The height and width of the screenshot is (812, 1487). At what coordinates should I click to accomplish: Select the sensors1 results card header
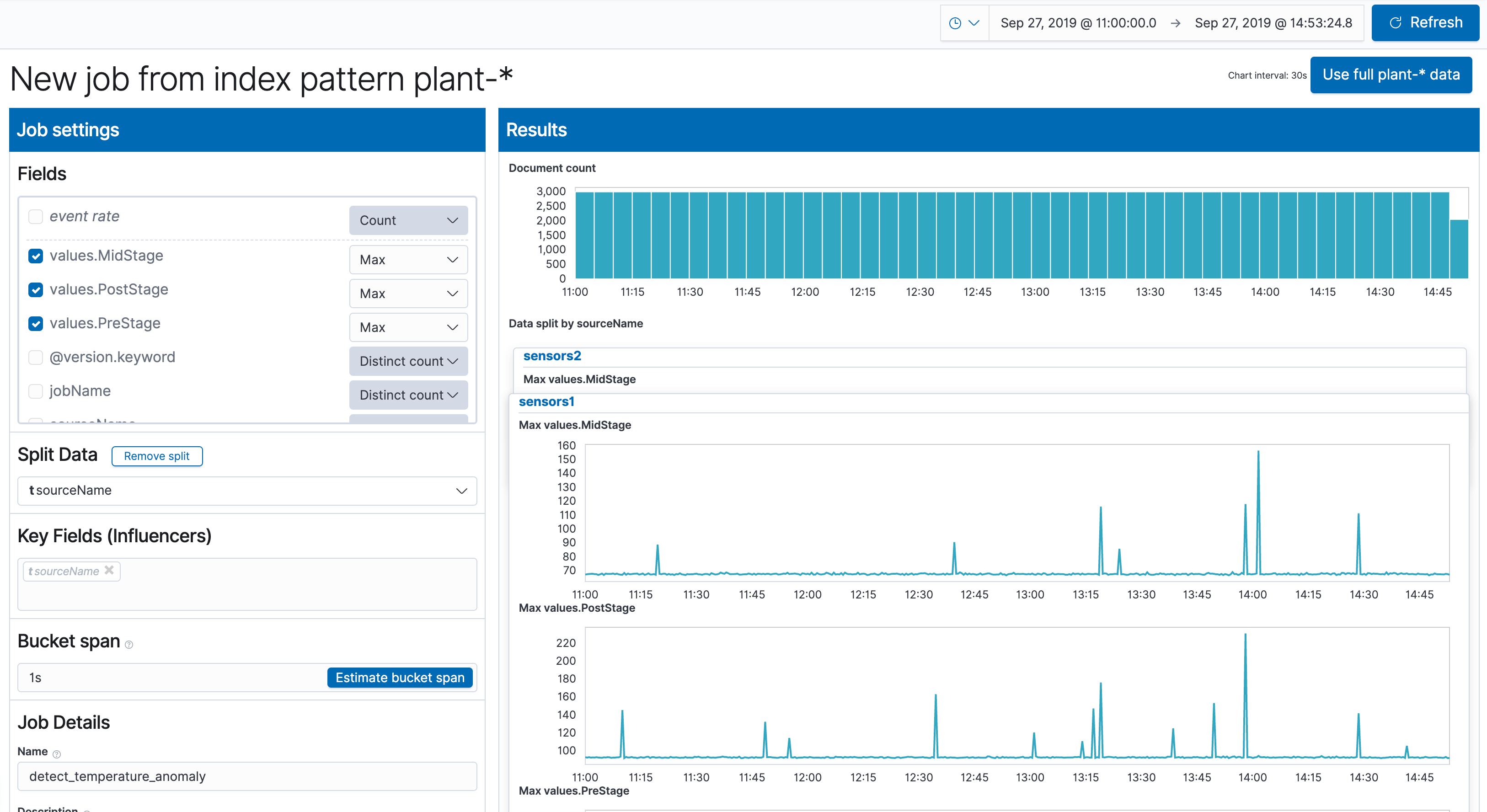pos(546,402)
